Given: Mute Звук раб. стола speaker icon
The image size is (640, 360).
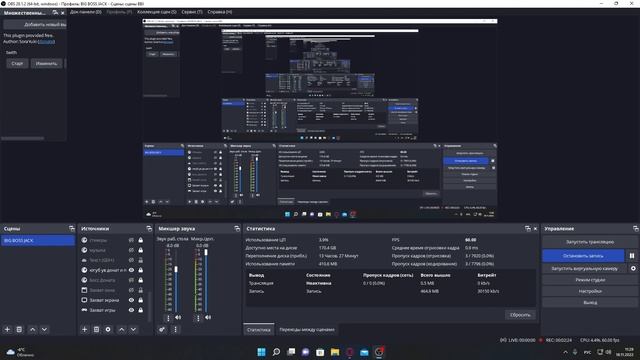Looking at the screenshot, I should click(x=178, y=317).
